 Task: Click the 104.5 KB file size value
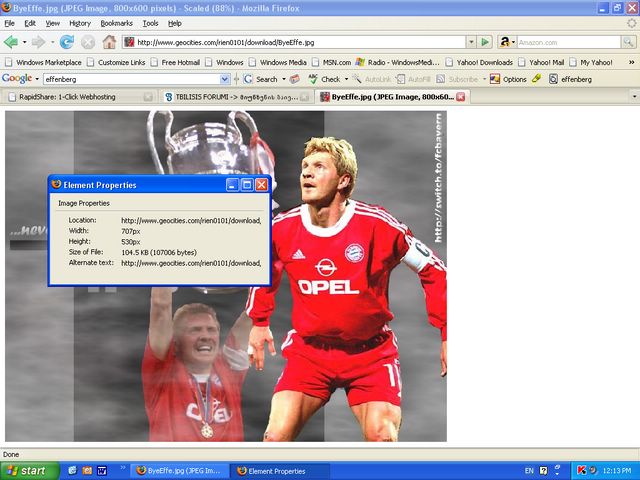(159, 253)
